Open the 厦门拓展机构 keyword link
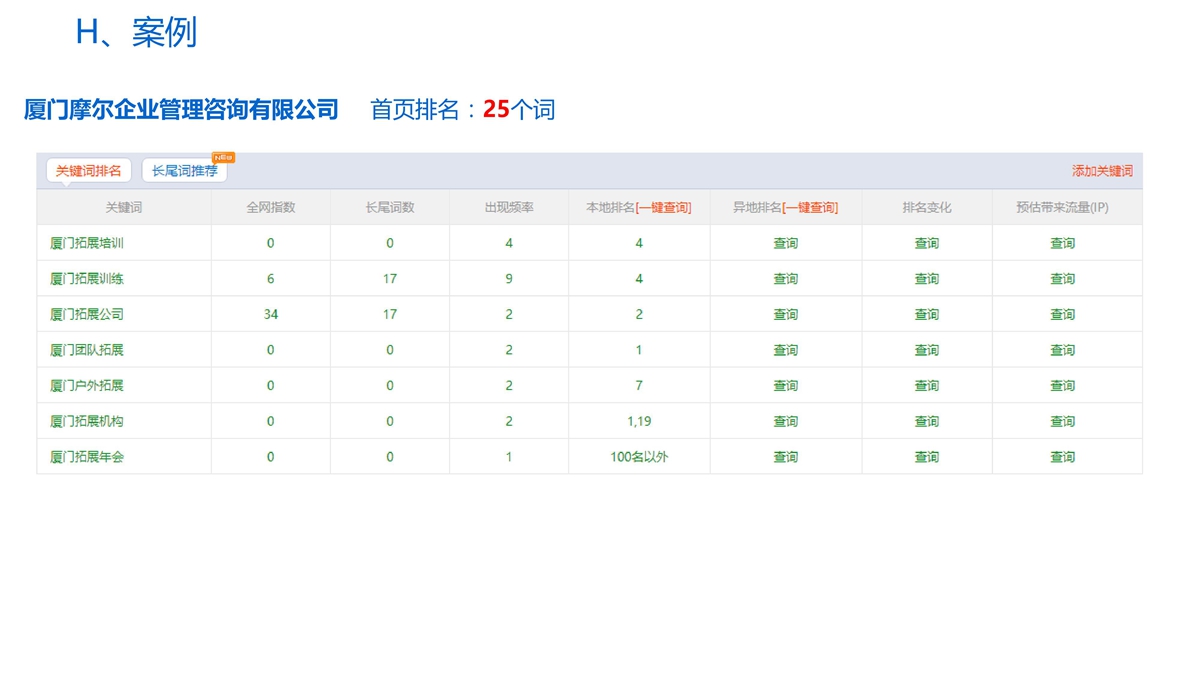The height and width of the screenshot is (675, 1200). pyautogui.click(x=87, y=421)
